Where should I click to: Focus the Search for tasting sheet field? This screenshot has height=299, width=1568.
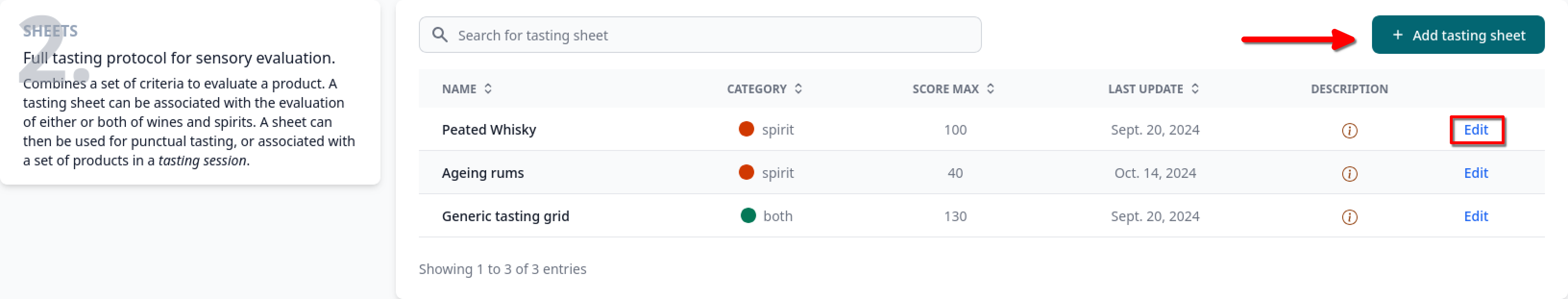pyautogui.click(x=699, y=35)
